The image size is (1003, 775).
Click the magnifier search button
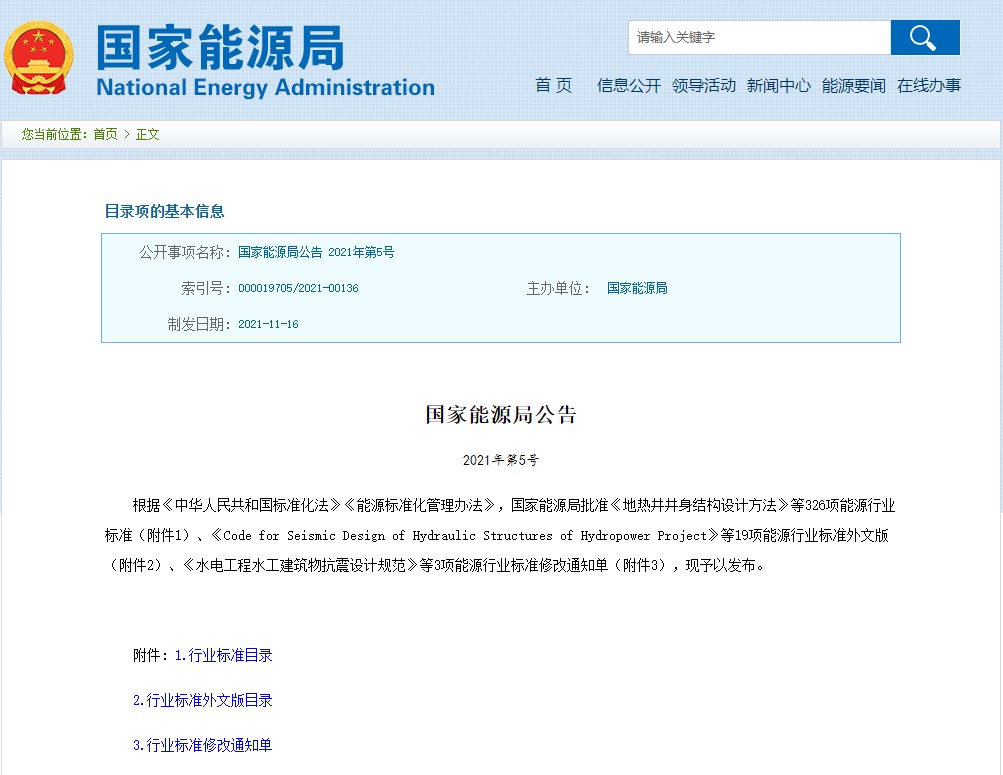tap(924, 38)
